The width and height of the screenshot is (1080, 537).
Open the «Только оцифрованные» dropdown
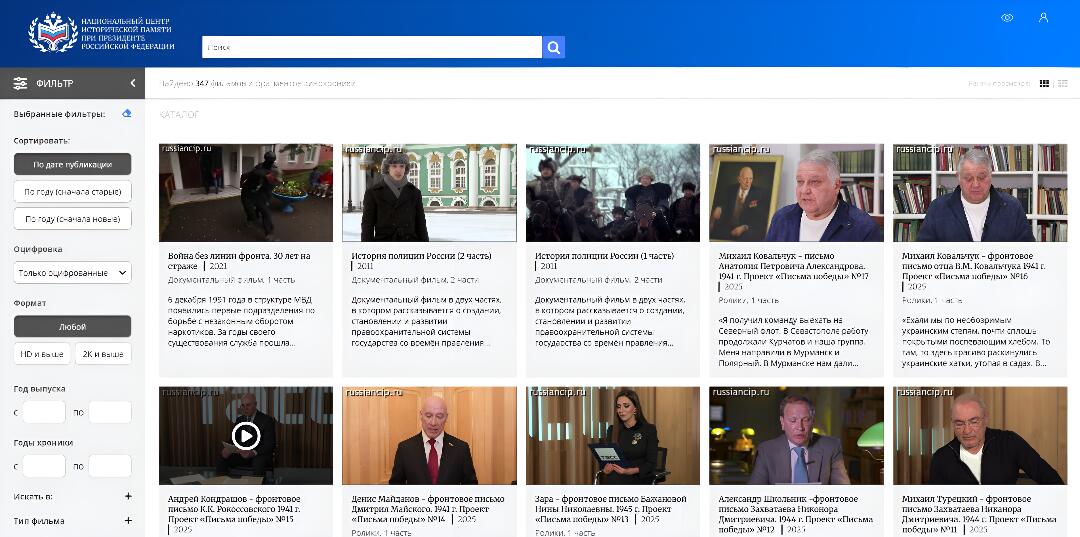(x=72, y=273)
